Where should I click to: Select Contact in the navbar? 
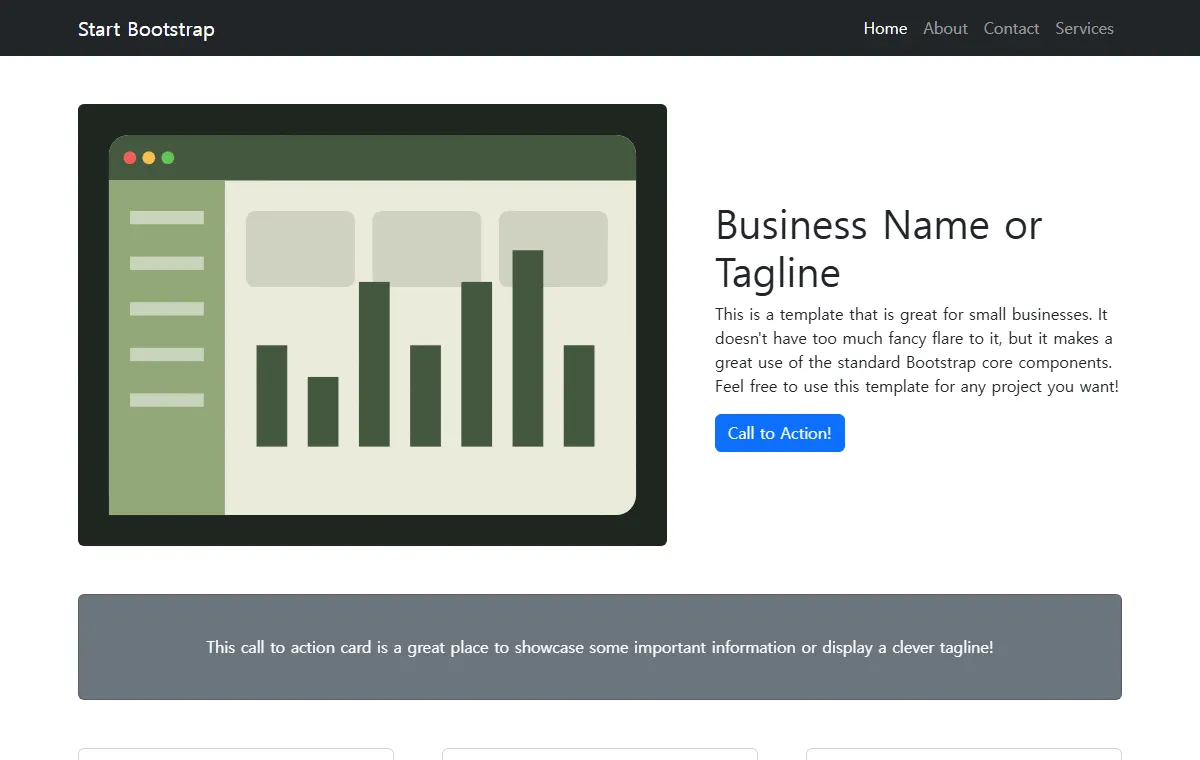[x=1011, y=28]
